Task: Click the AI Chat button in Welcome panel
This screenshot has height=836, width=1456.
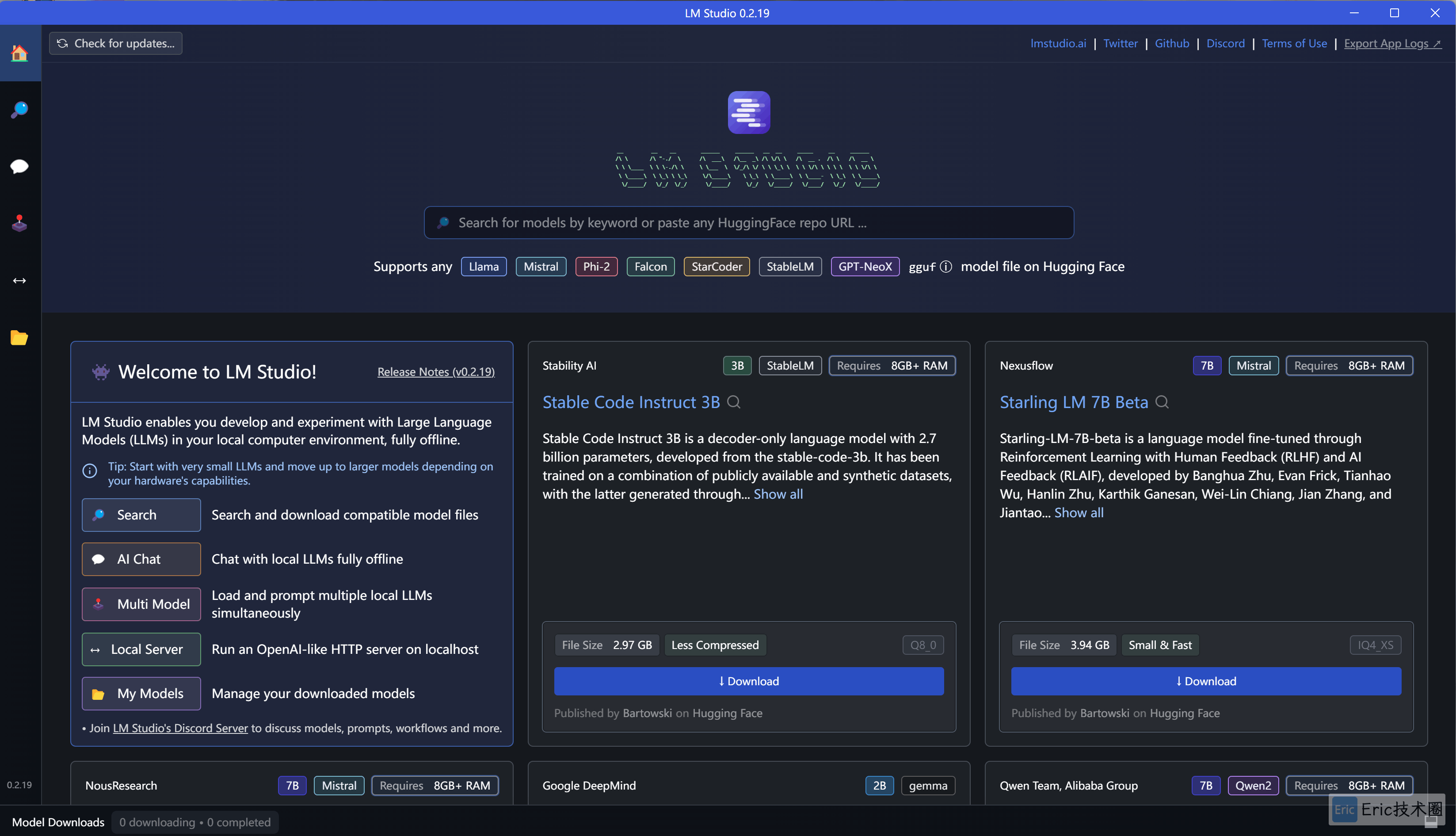Action: (x=141, y=559)
